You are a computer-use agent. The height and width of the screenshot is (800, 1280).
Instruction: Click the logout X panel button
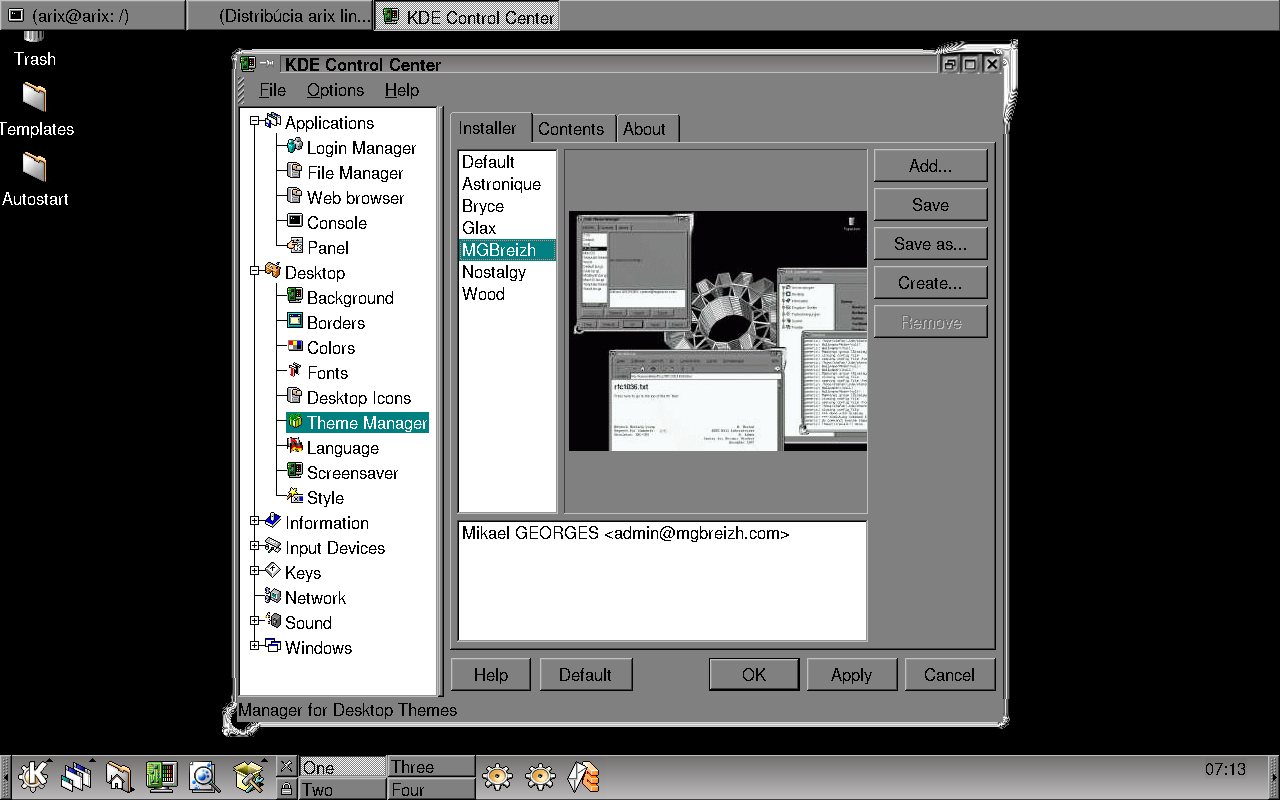click(286, 766)
